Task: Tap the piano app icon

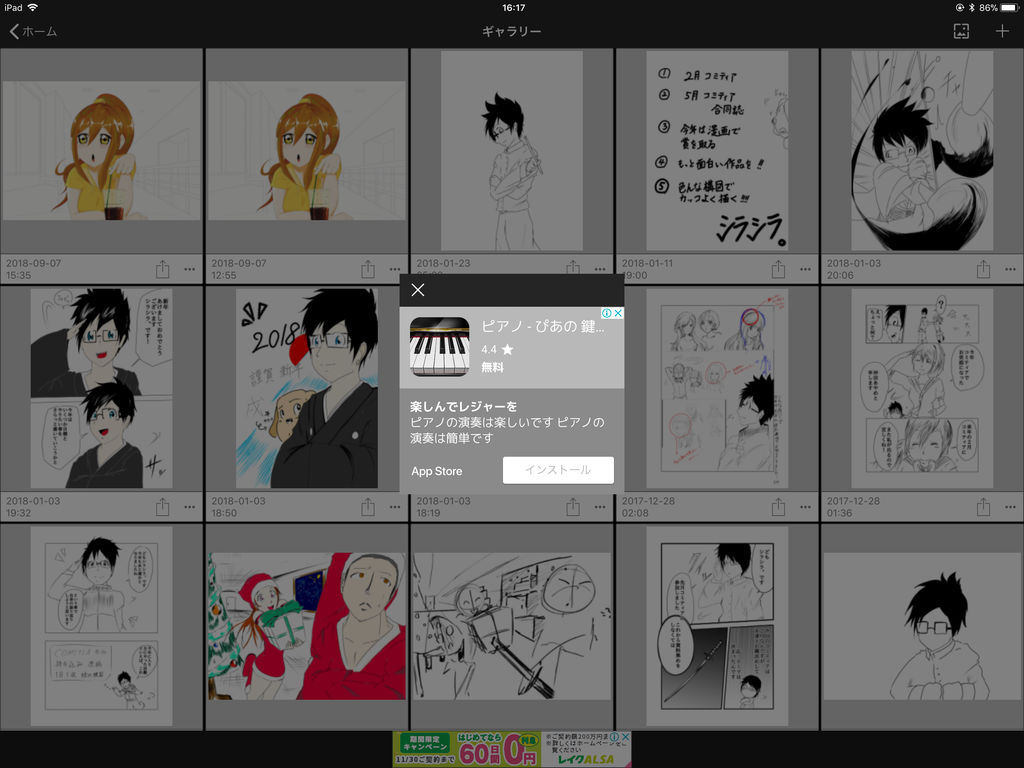Action: (x=440, y=347)
